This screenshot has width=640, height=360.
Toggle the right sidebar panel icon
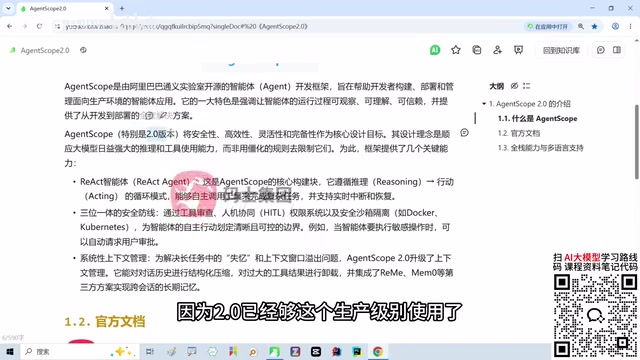[x=617, y=50]
